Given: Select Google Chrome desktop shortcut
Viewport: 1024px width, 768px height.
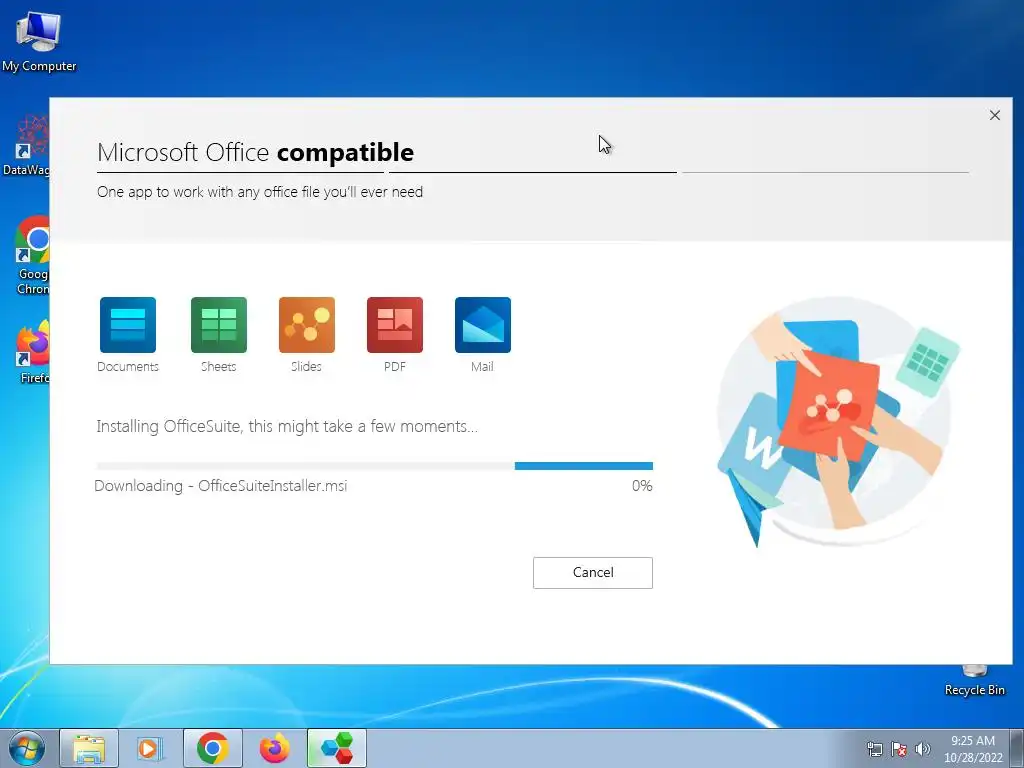Looking at the screenshot, I should click(32, 256).
